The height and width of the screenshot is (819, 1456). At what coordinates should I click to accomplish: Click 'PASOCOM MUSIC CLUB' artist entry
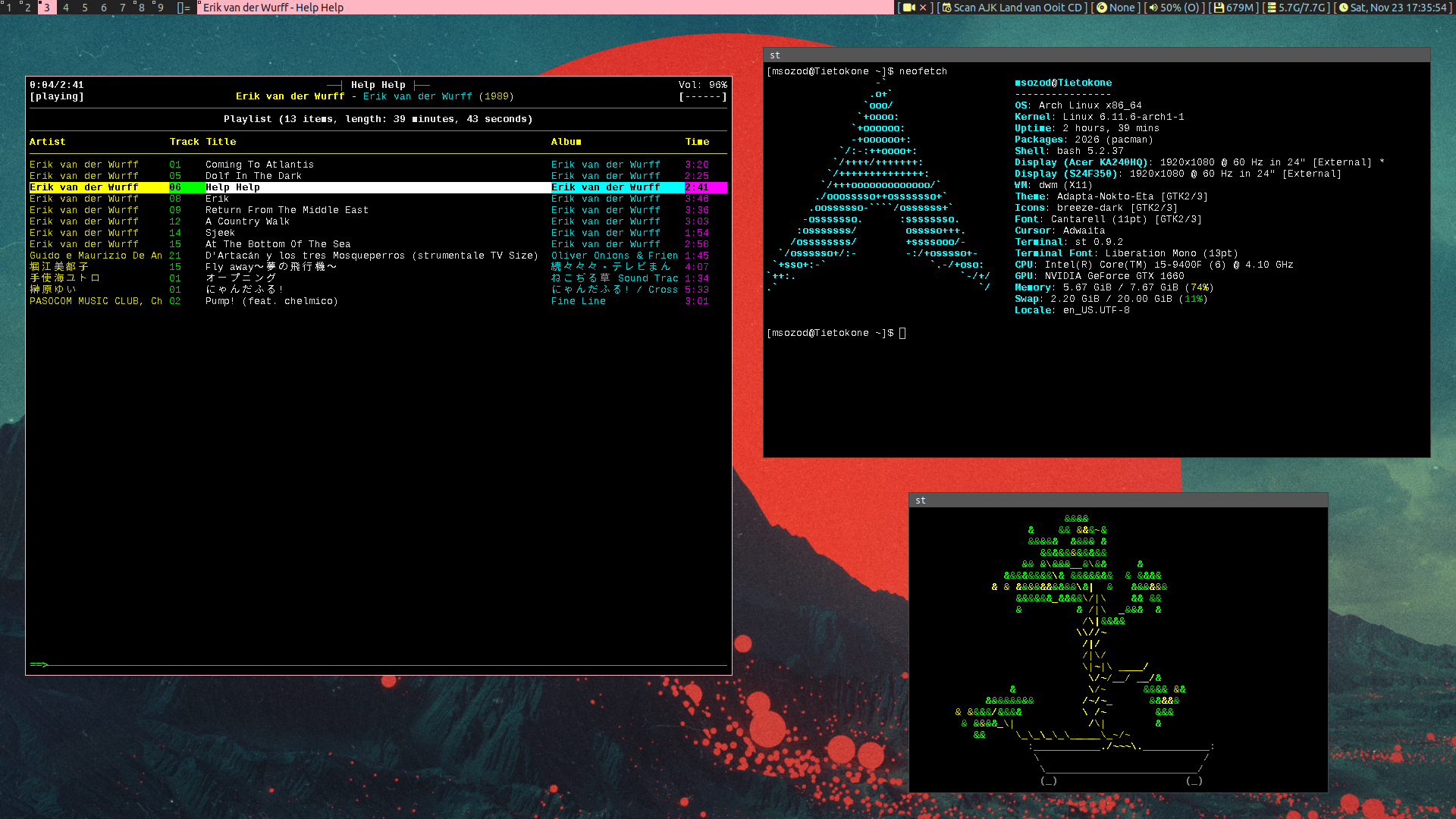tap(96, 301)
